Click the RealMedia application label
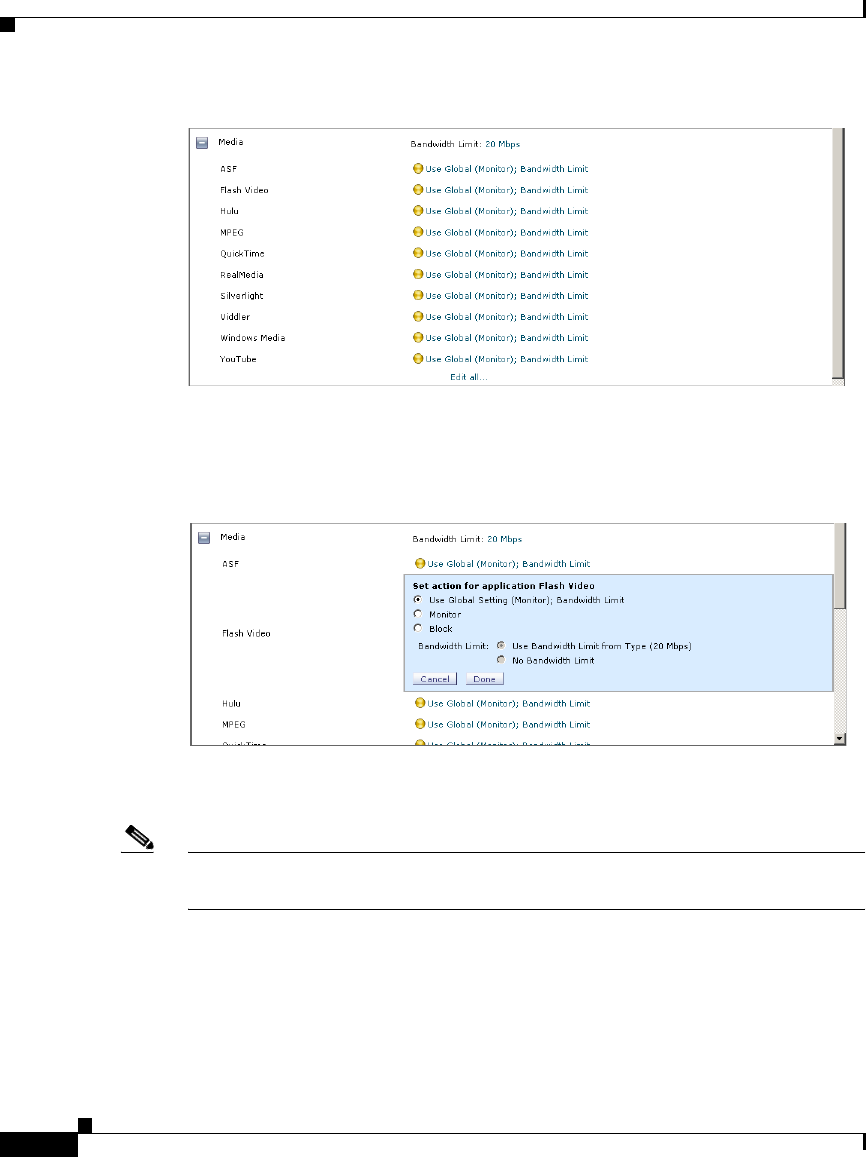The height and width of the screenshot is (1157, 866). [241, 274]
